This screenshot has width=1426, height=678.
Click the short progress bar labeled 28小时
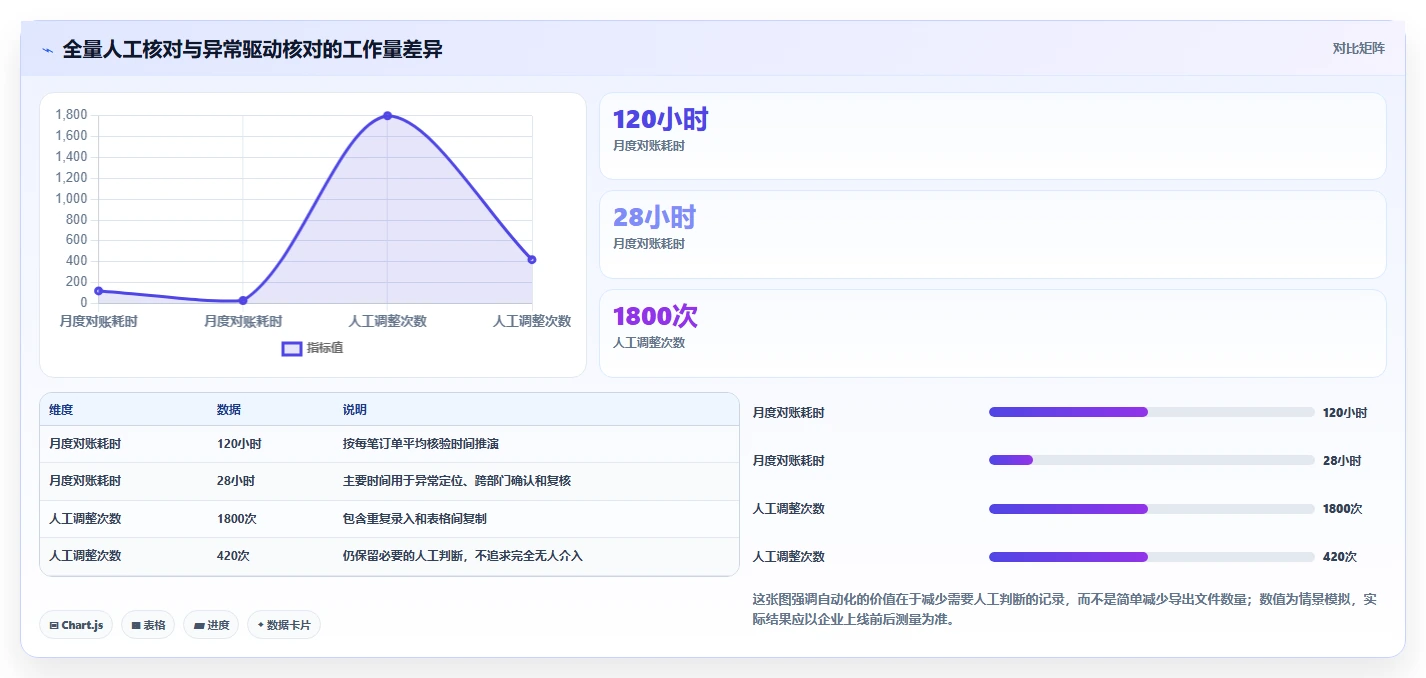pyautogui.click(x=1151, y=460)
